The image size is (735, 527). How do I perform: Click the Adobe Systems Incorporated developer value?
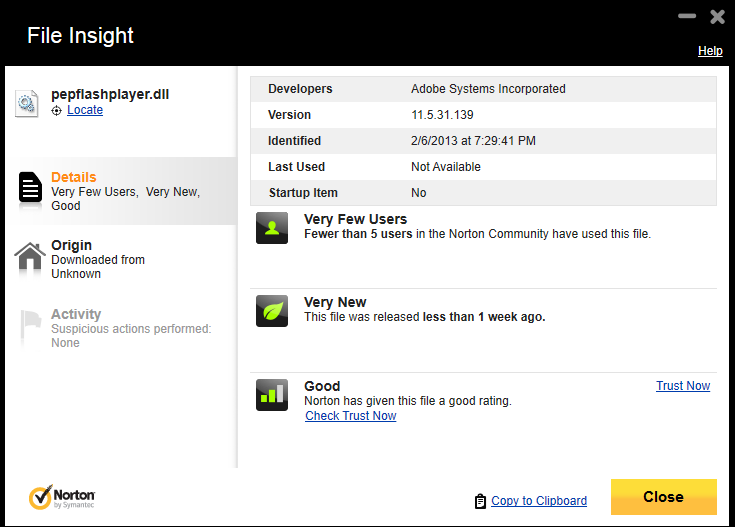pos(488,89)
